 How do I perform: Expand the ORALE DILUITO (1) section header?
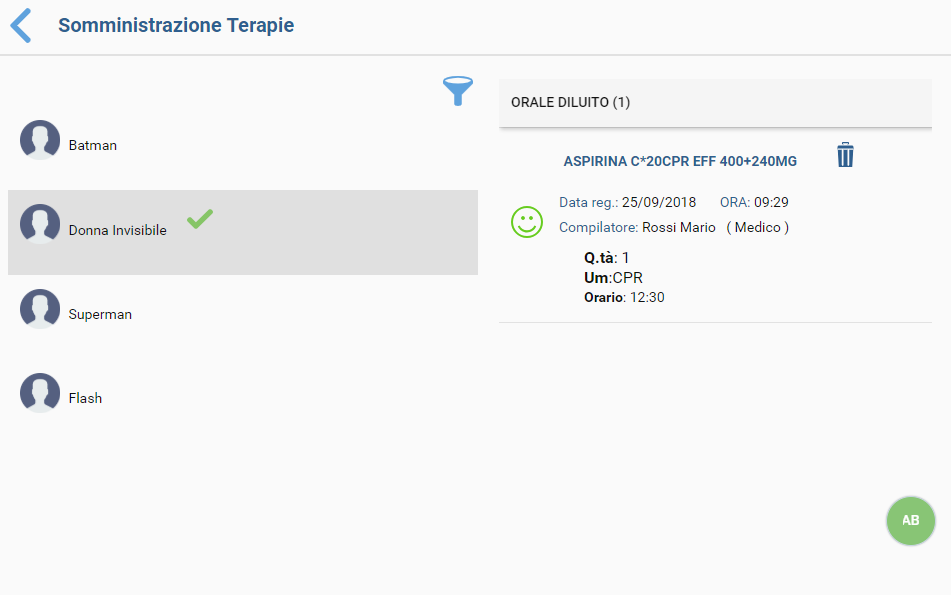pos(715,102)
